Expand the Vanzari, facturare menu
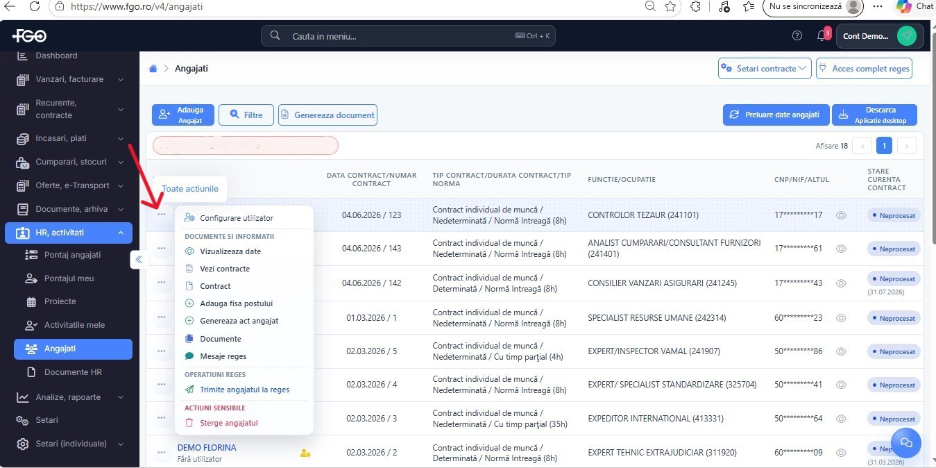 [x=70, y=79]
